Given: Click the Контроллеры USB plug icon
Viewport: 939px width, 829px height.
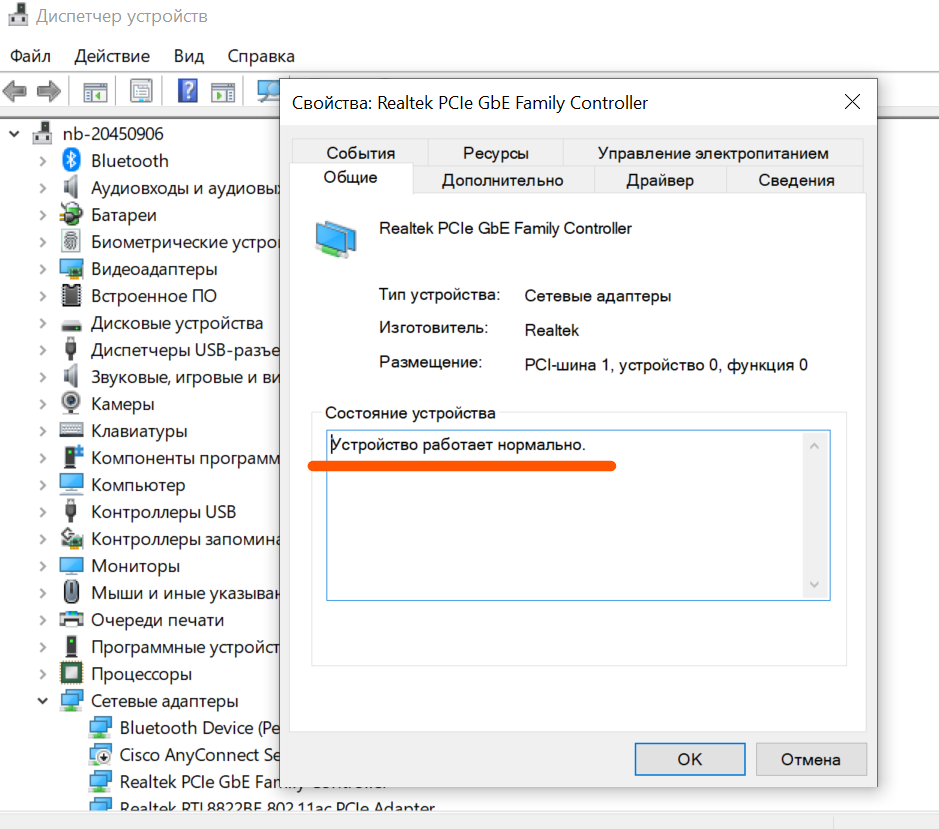Looking at the screenshot, I should [x=71, y=511].
